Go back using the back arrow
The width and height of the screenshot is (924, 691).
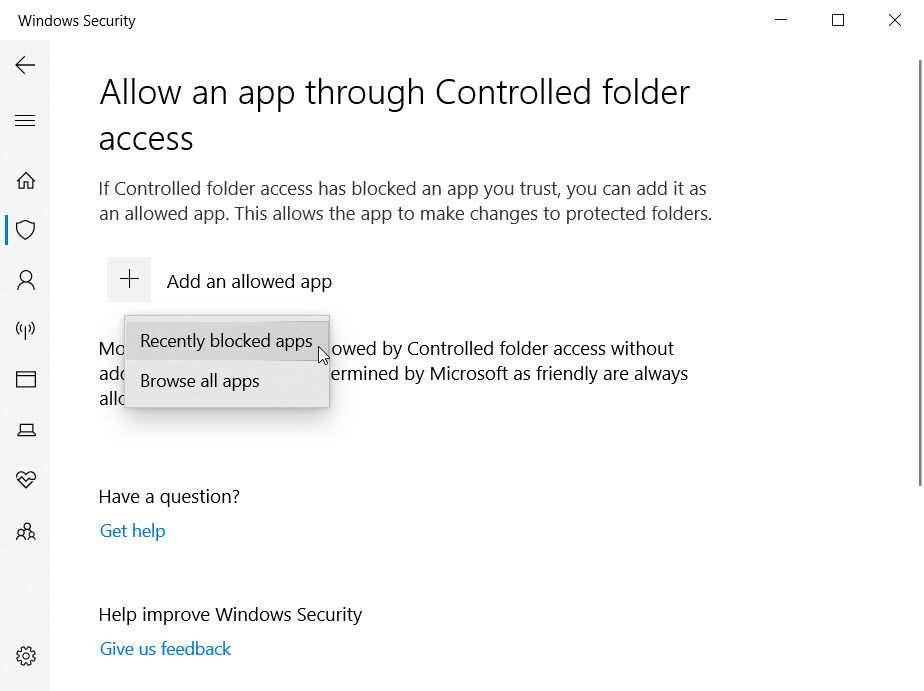(25, 65)
